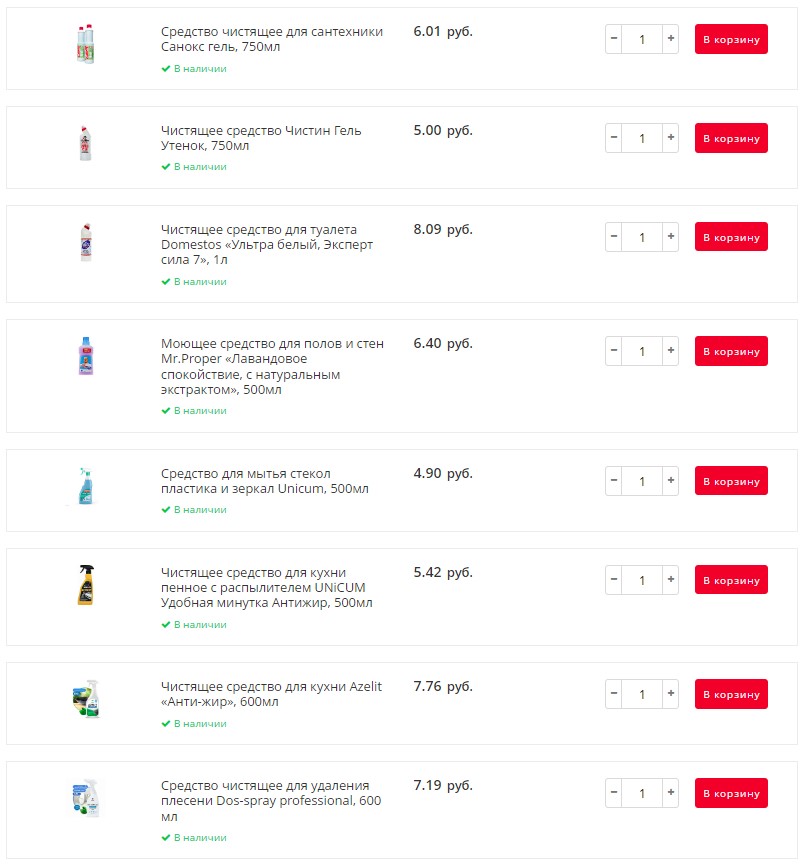
Task: Click minus stepper for Mr.Proper floor cleaner
Action: [x=614, y=351]
